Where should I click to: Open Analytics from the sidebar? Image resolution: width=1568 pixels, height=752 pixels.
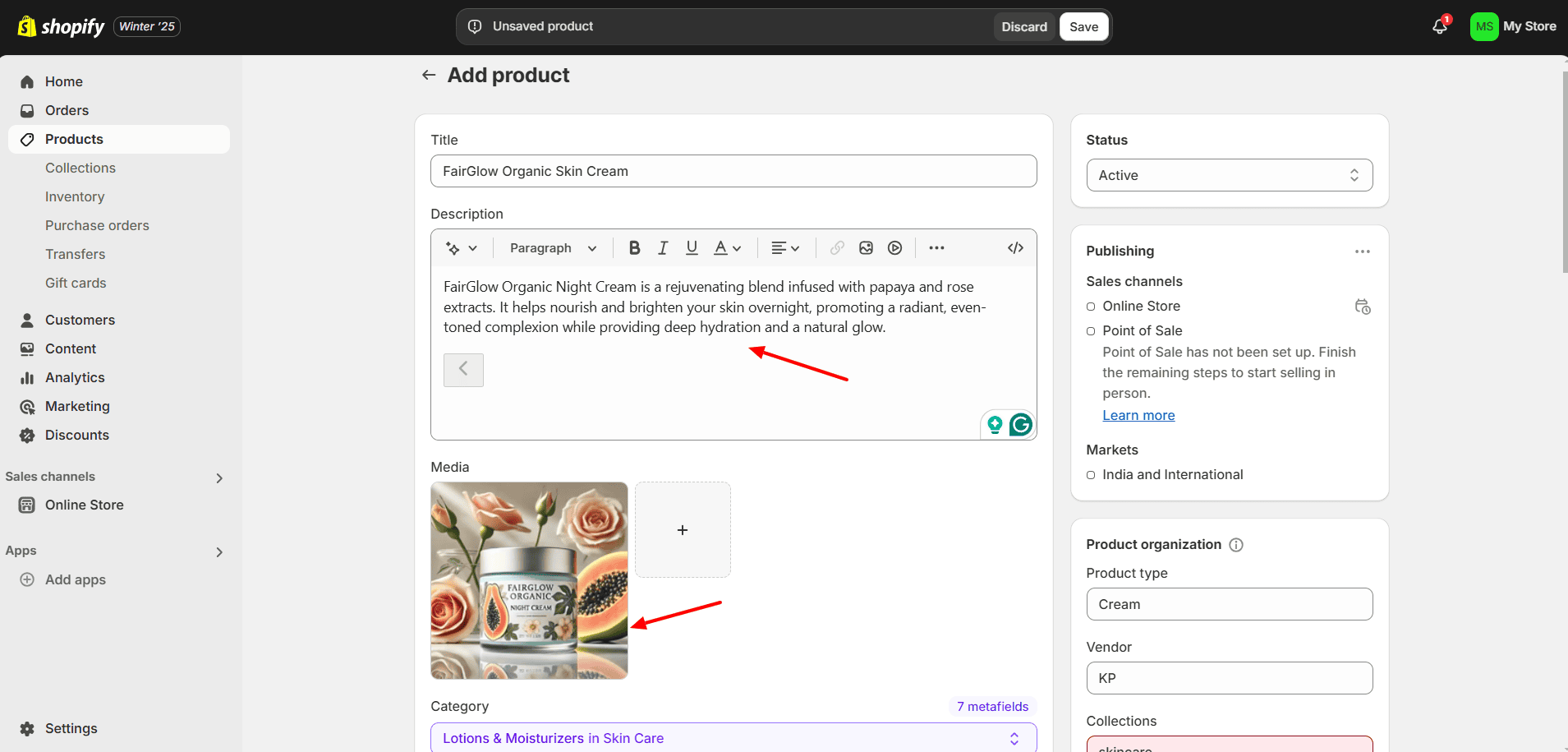pyautogui.click(x=75, y=377)
